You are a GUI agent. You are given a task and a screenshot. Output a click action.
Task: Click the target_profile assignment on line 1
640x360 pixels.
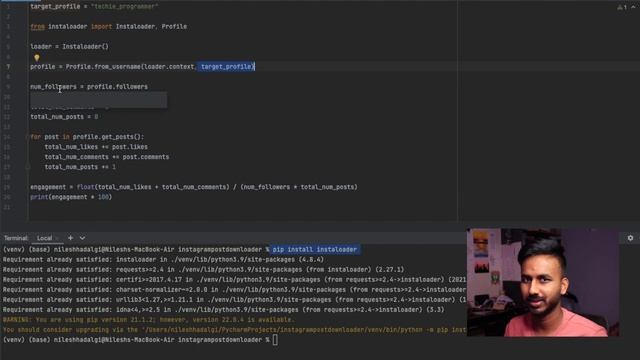pos(94,7)
